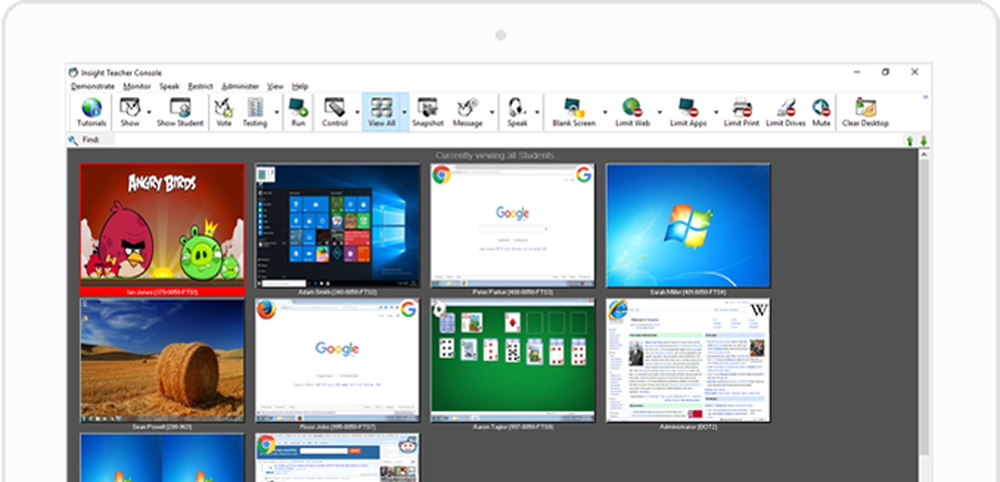This screenshot has height=482, width=1000.
Task: Click the Run program icon
Action: 298,107
